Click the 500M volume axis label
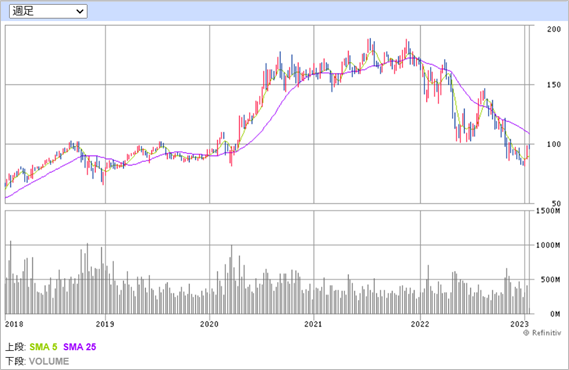The width and height of the screenshot is (569, 370). coord(550,280)
